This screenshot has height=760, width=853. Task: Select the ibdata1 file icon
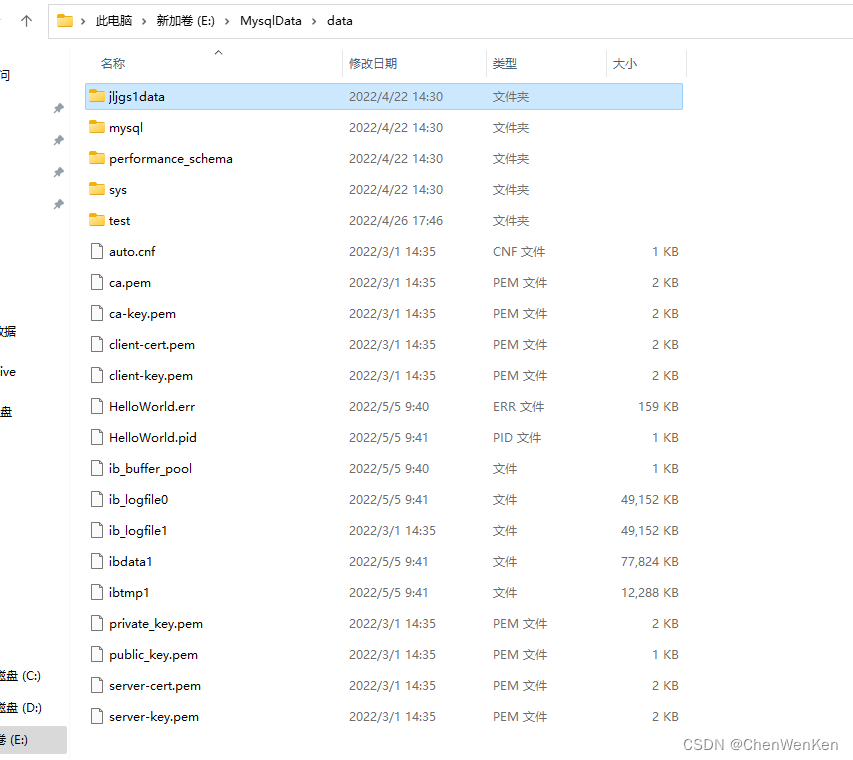point(97,561)
